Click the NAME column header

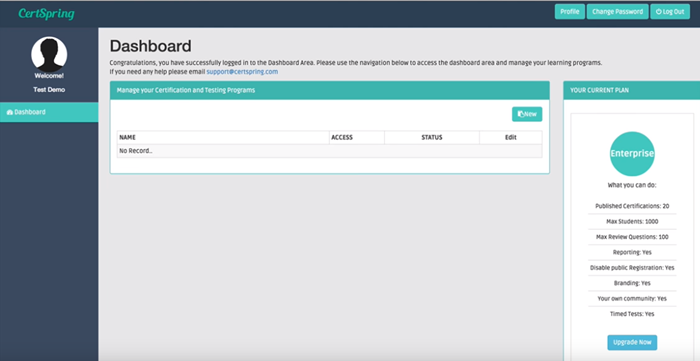223,137
